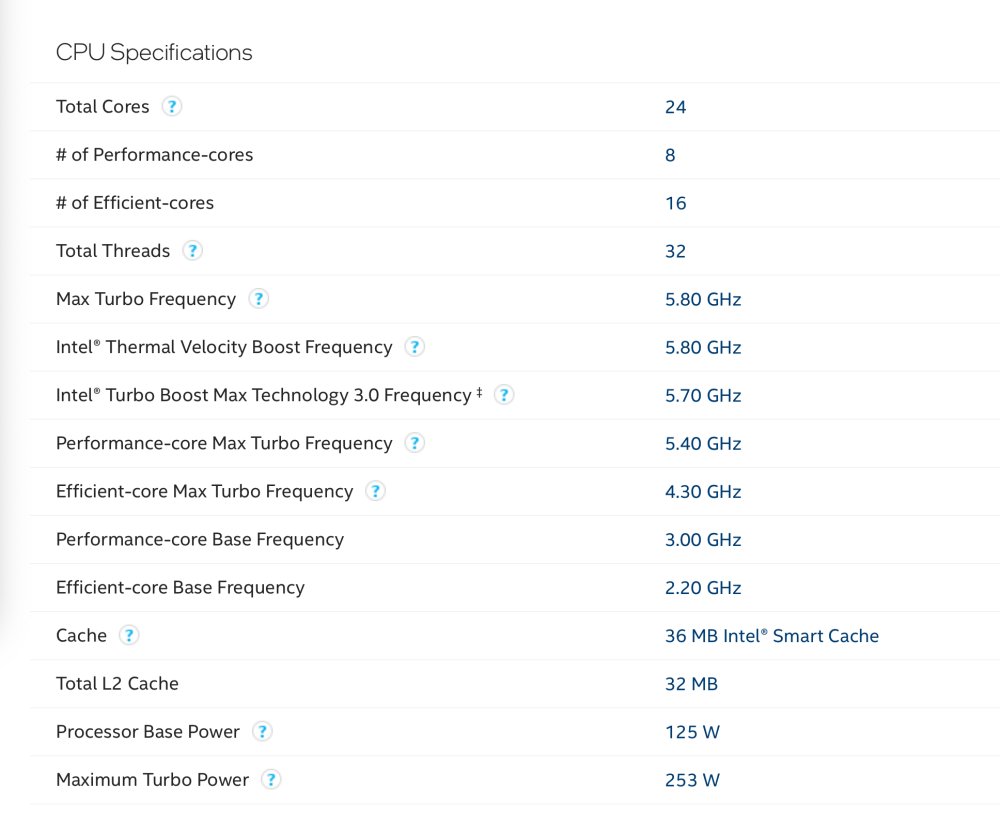Select Max Turbo Frequency's 5.80 GHz value
Viewport: 1000px width, 821px height.
[703, 299]
